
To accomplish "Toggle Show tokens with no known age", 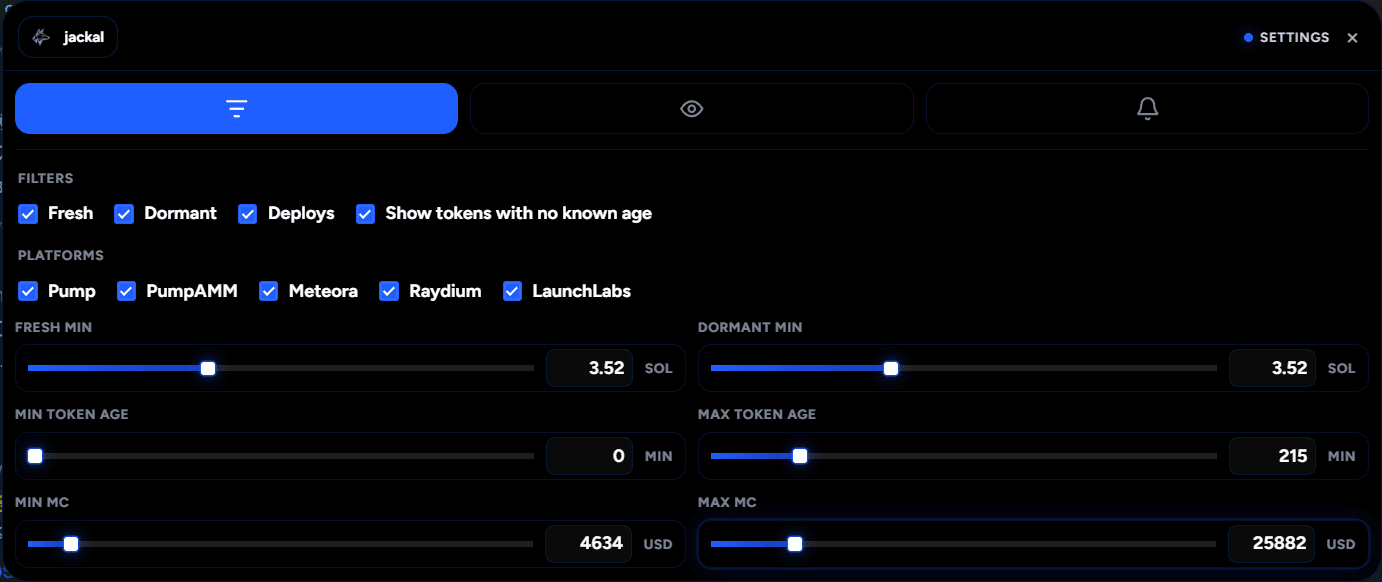I will (365, 214).
